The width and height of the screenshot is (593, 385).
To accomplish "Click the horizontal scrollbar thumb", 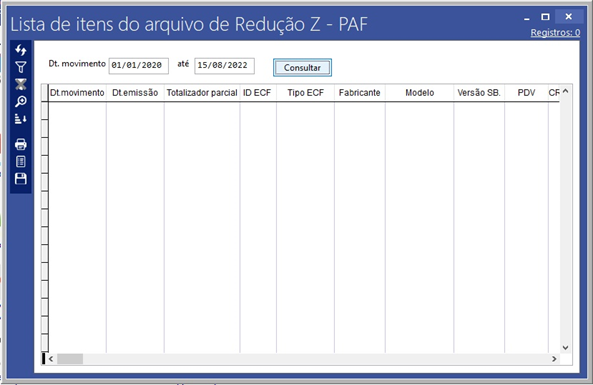I will [70, 359].
